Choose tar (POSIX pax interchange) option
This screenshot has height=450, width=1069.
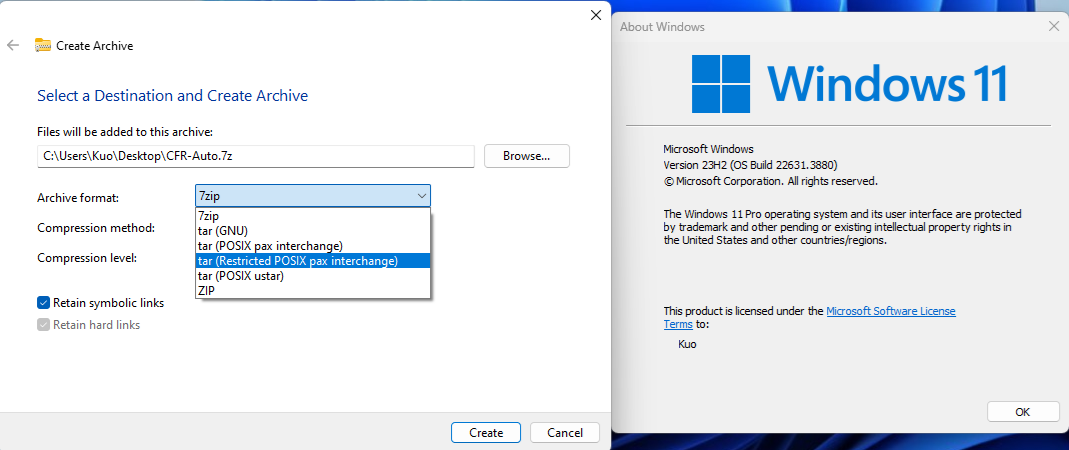[x=313, y=245]
